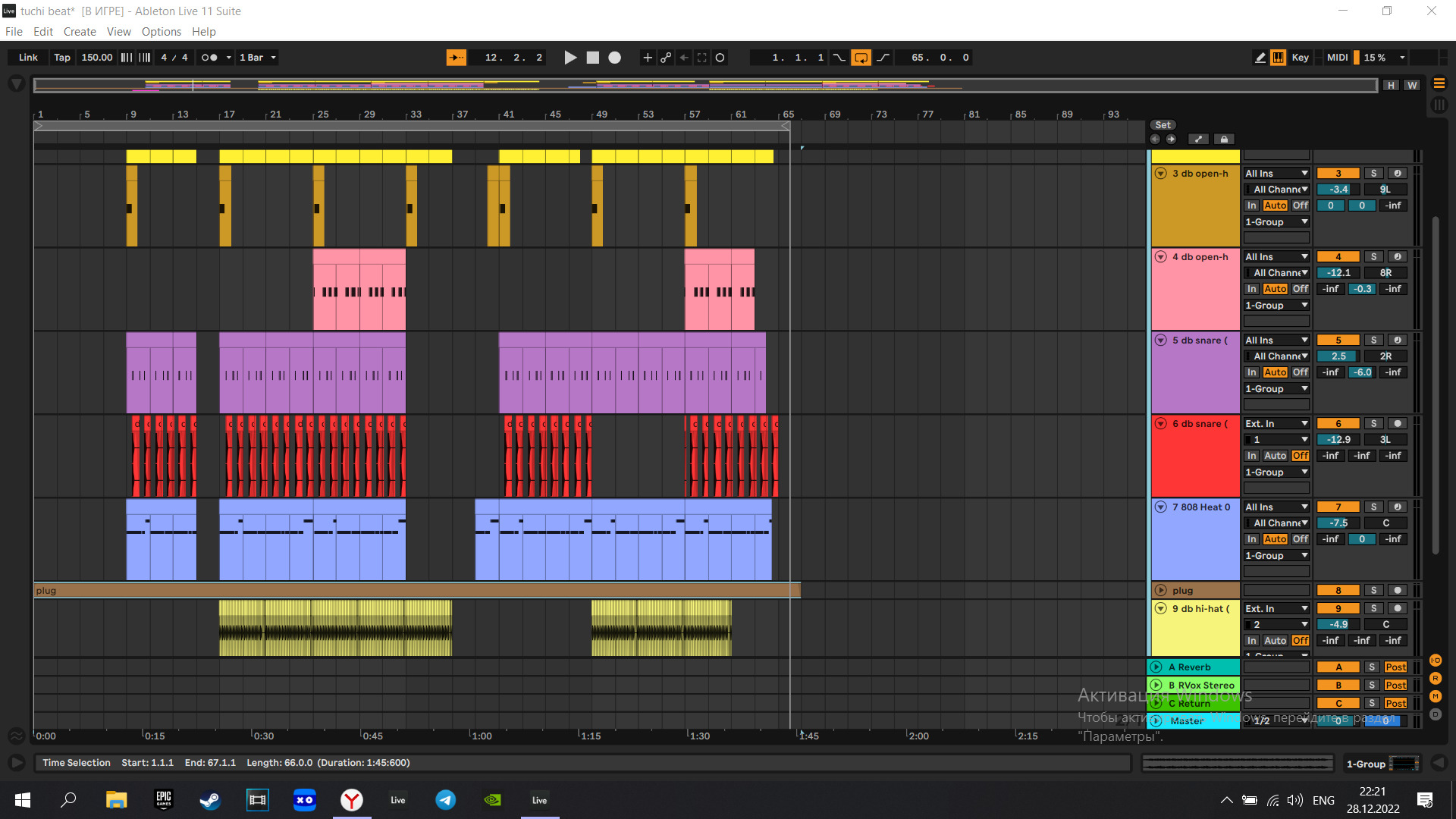The width and height of the screenshot is (1456, 819).
Task: Enable MIDI Arrangement Overdub plus icon
Action: pos(648,58)
